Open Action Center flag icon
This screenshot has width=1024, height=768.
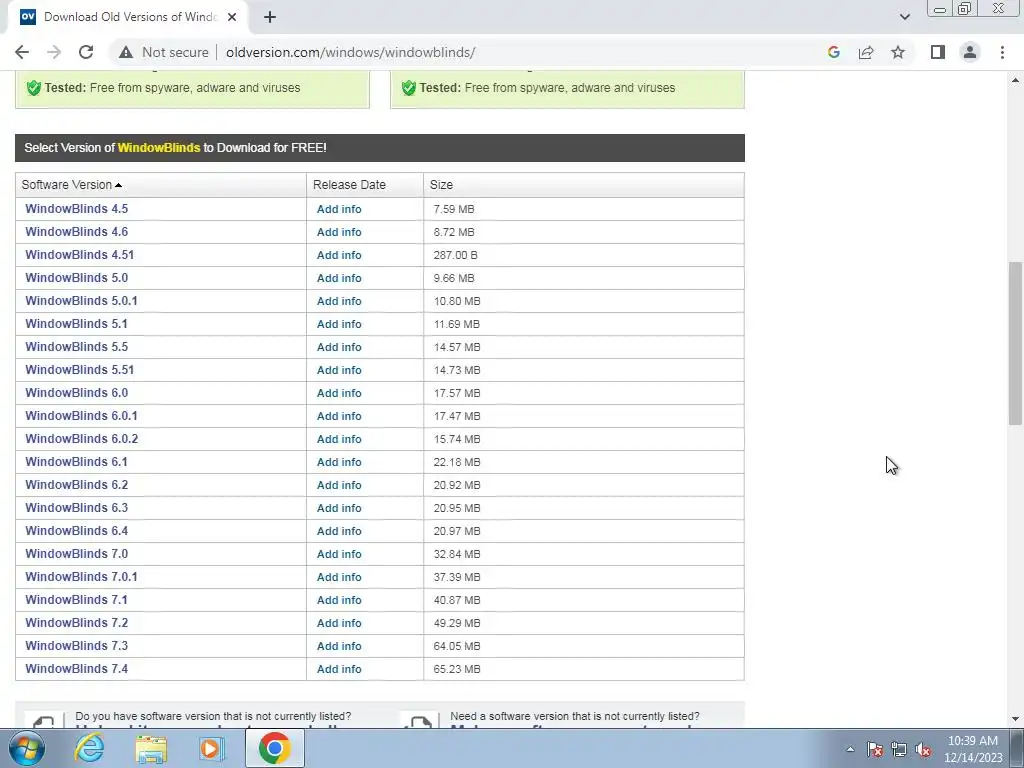click(x=875, y=749)
